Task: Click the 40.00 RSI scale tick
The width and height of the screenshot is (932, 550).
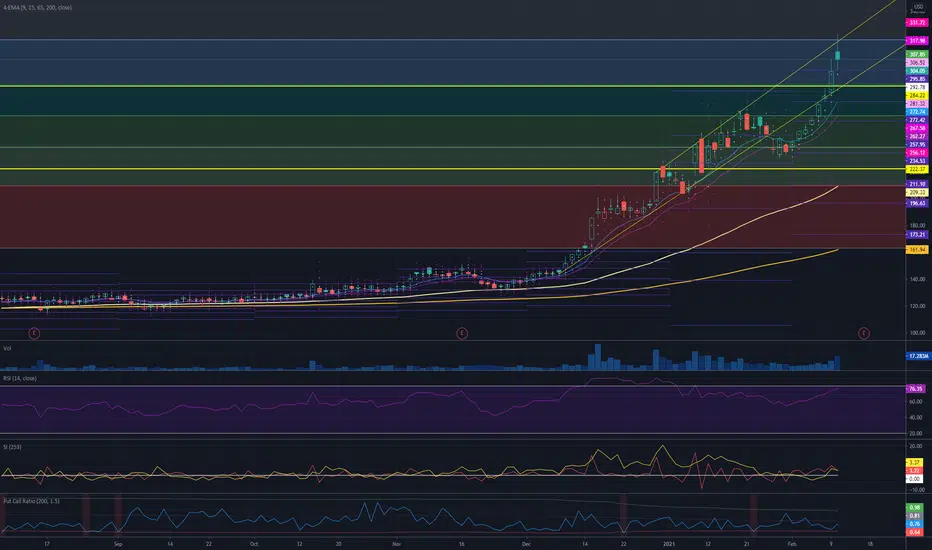Action: 916,418
